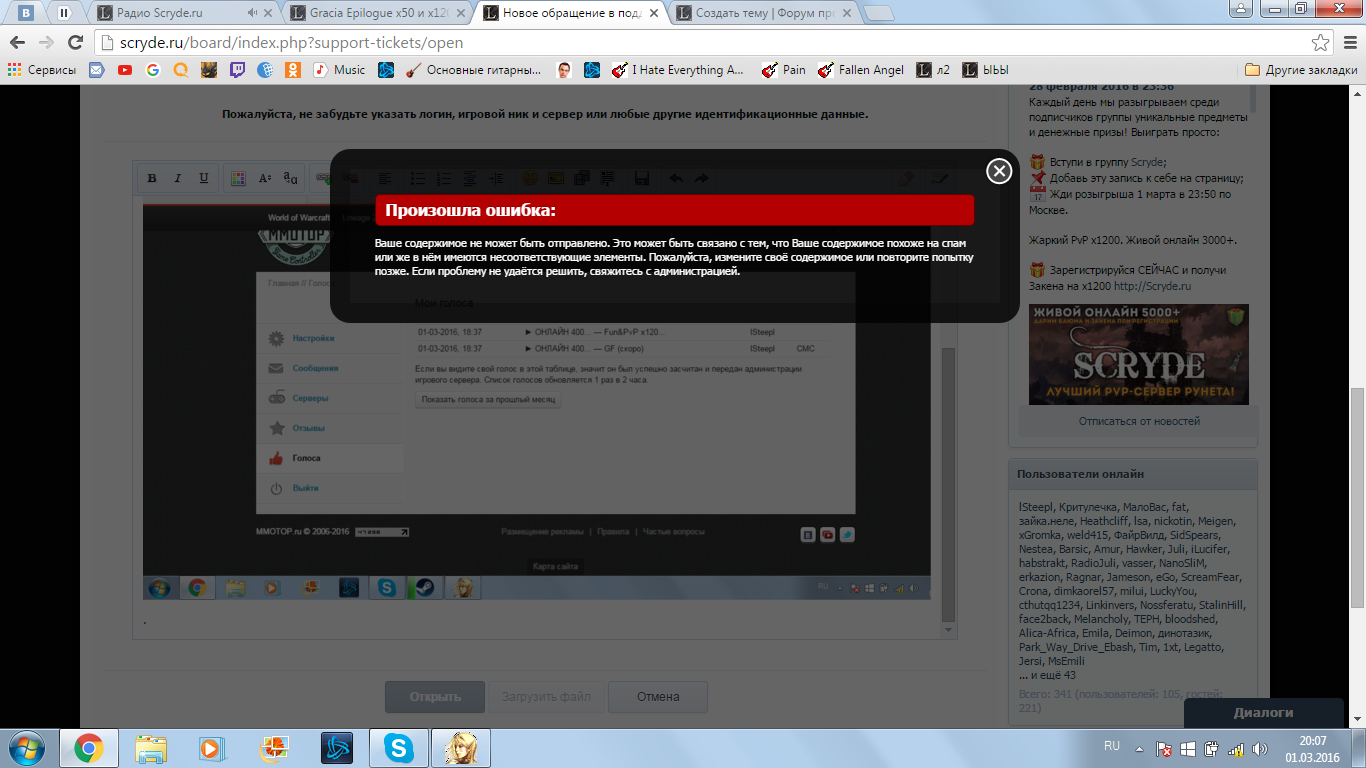Open the text color palette in editor
This screenshot has width=1366, height=768.
pos(238,179)
